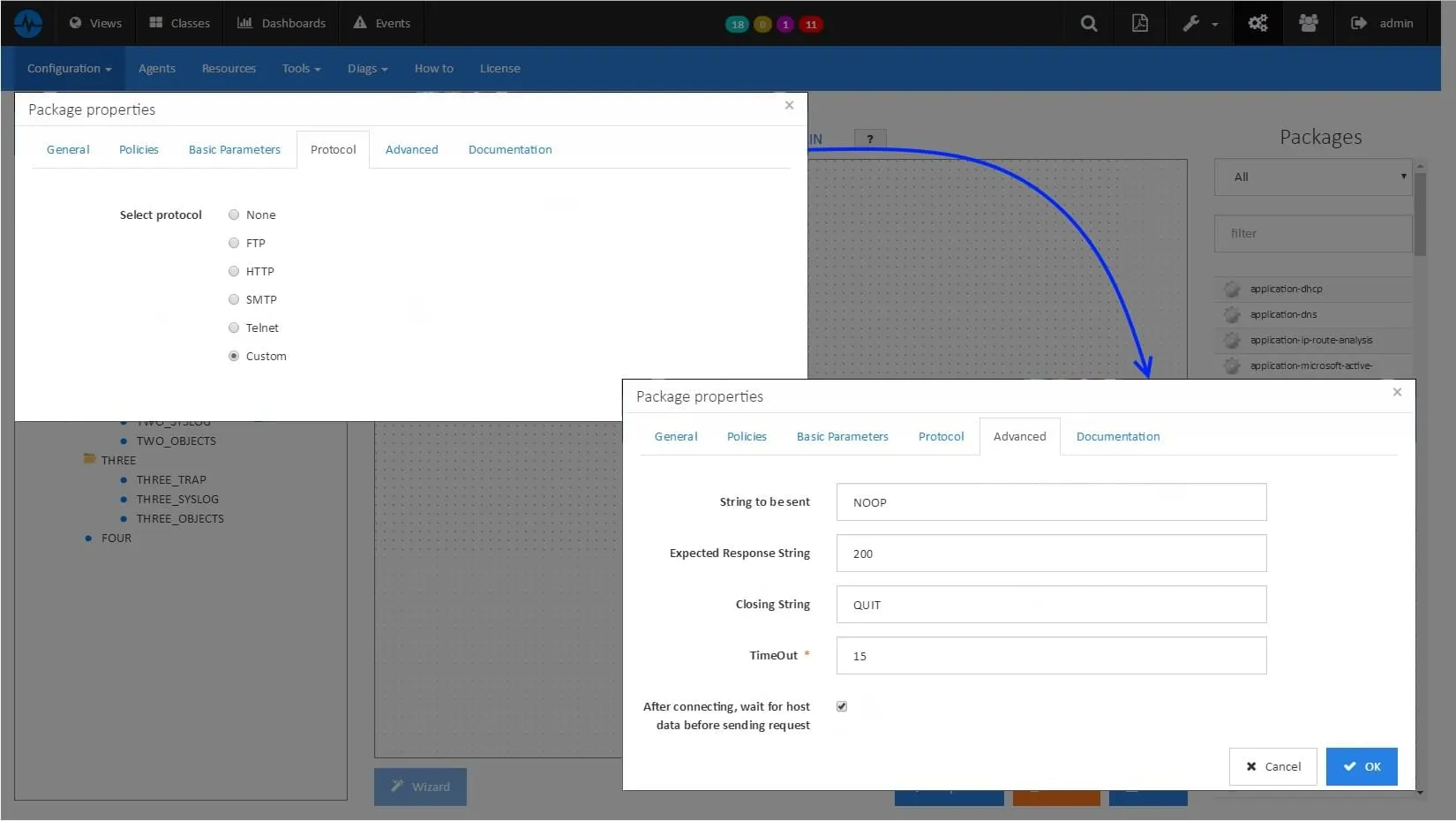Screen dimensions: 1456x821
Task: Select the Telnet protocol option
Action: [x=234, y=328]
